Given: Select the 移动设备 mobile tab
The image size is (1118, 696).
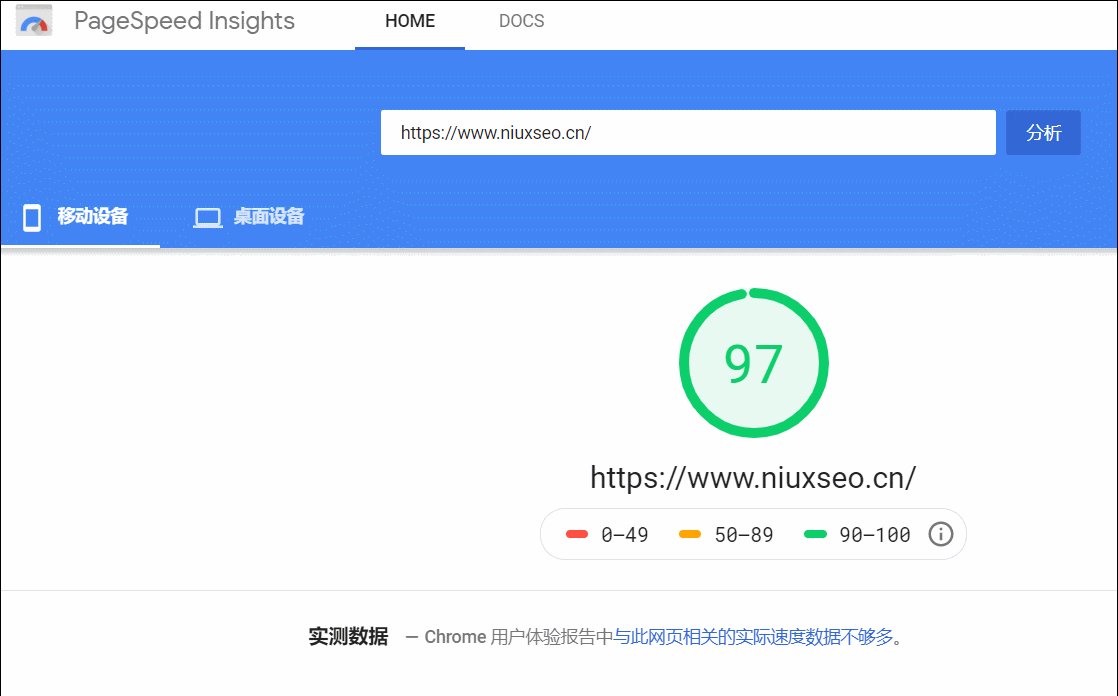Looking at the screenshot, I should click(x=81, y=217).
